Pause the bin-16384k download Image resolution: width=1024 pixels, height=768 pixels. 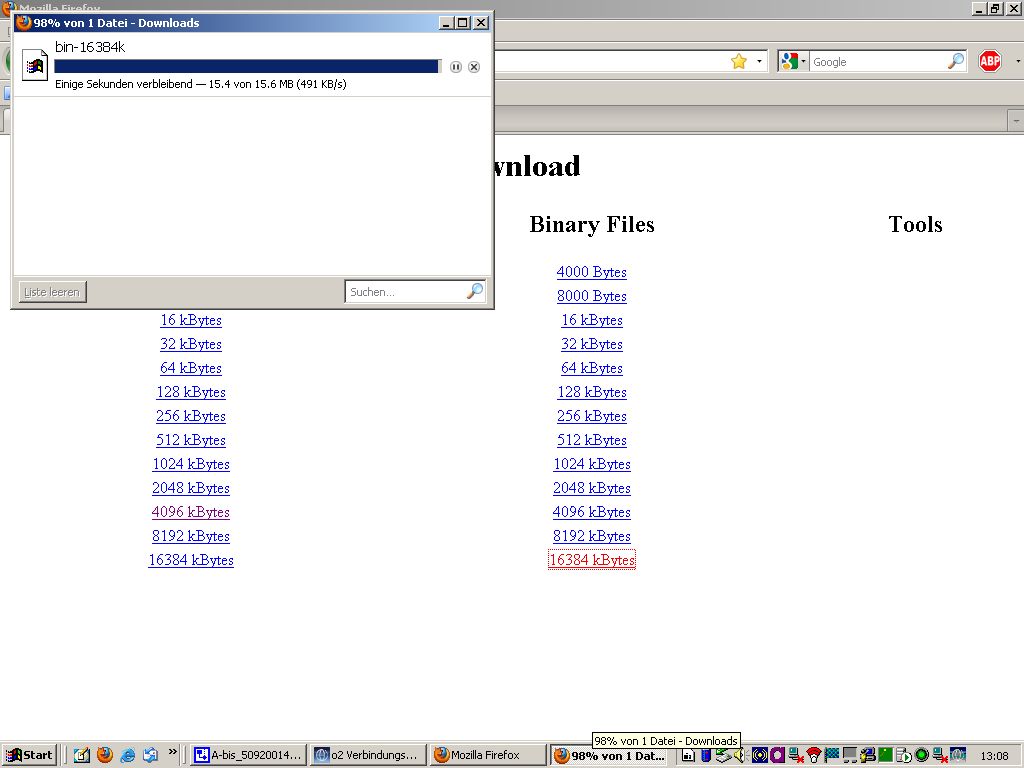pyautogui.click(x=456, y=67)
